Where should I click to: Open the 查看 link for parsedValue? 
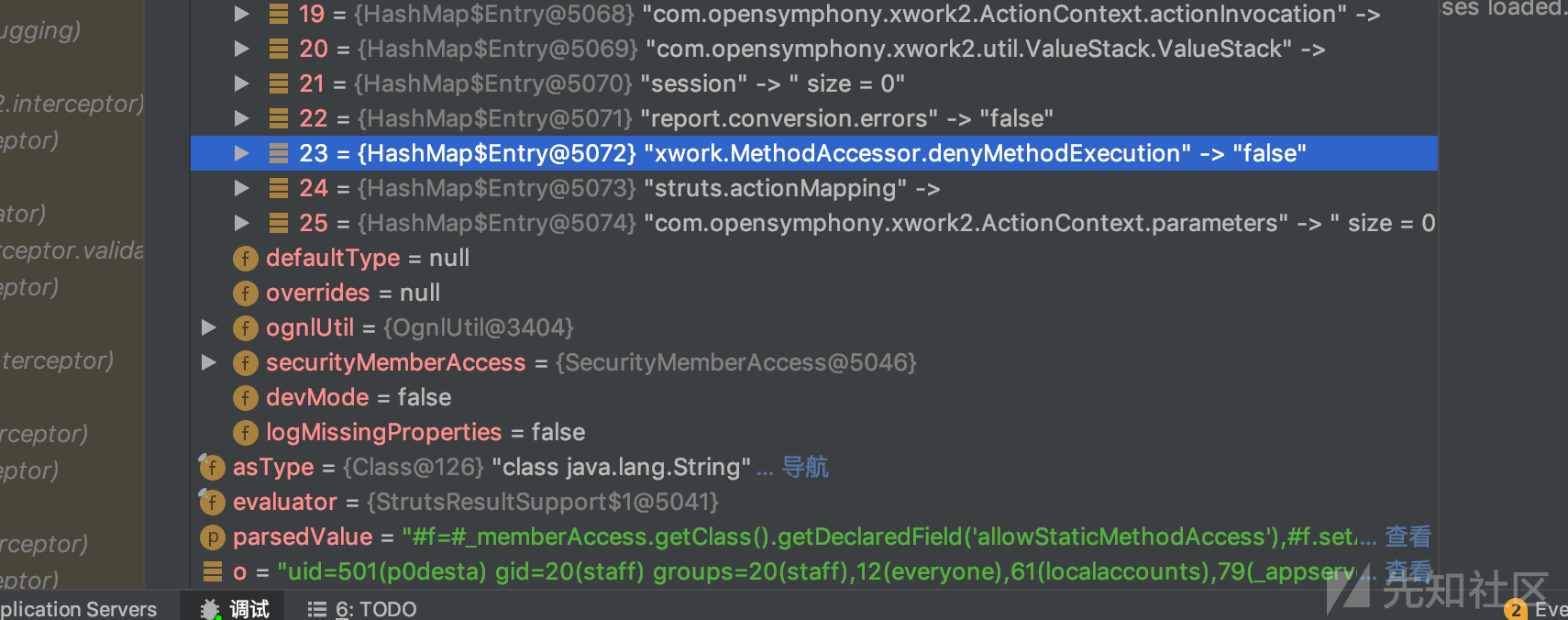[1408, 537]
